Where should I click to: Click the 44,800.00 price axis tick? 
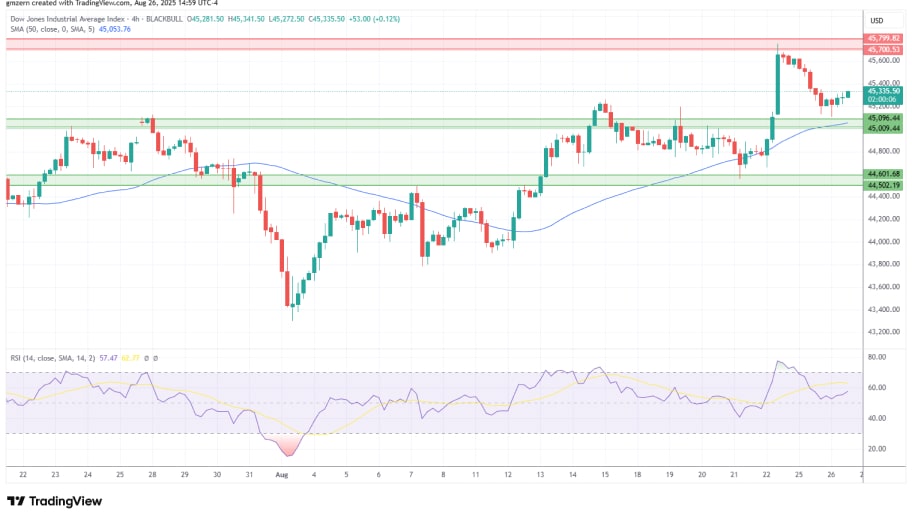pyautogui.click(x=884, y=151)
